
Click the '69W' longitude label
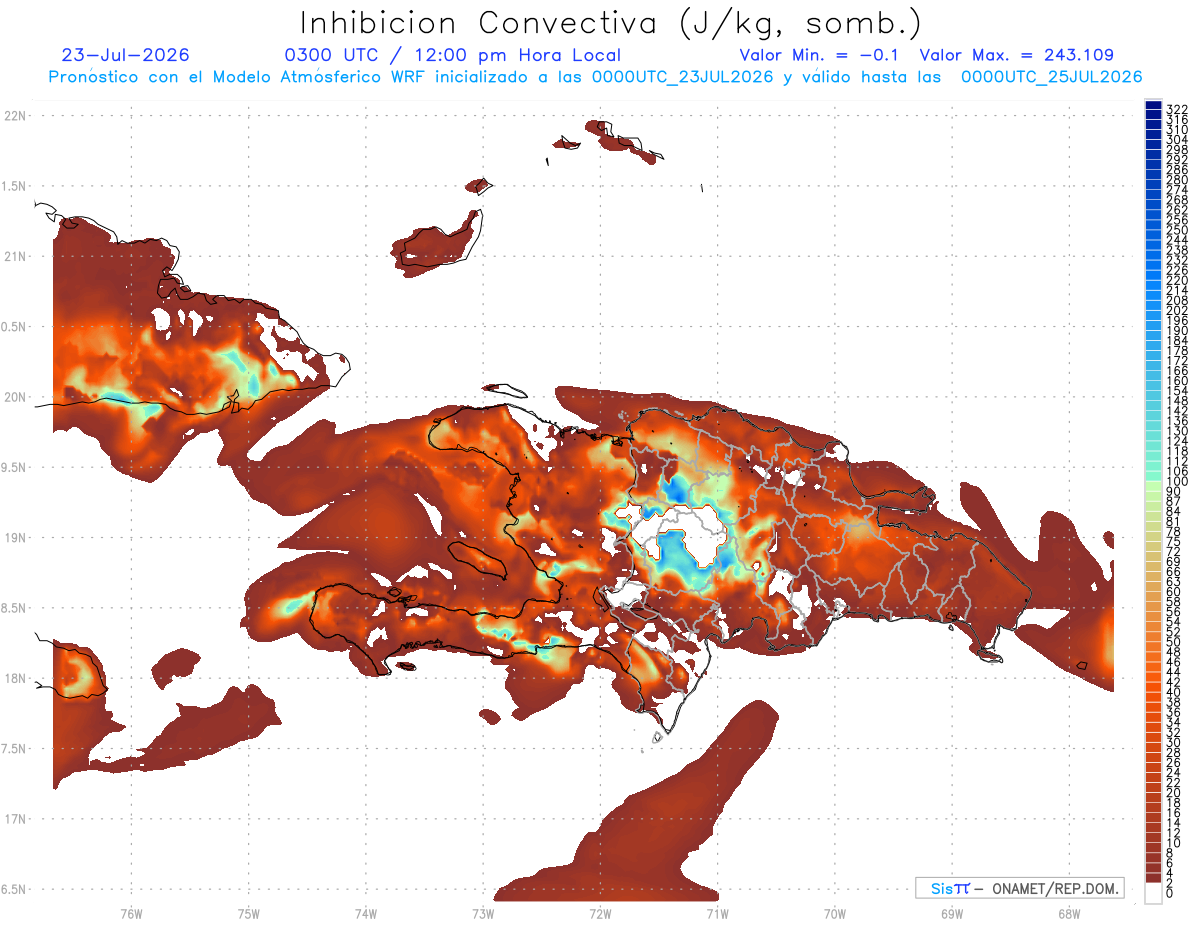[x=951, y=913]
